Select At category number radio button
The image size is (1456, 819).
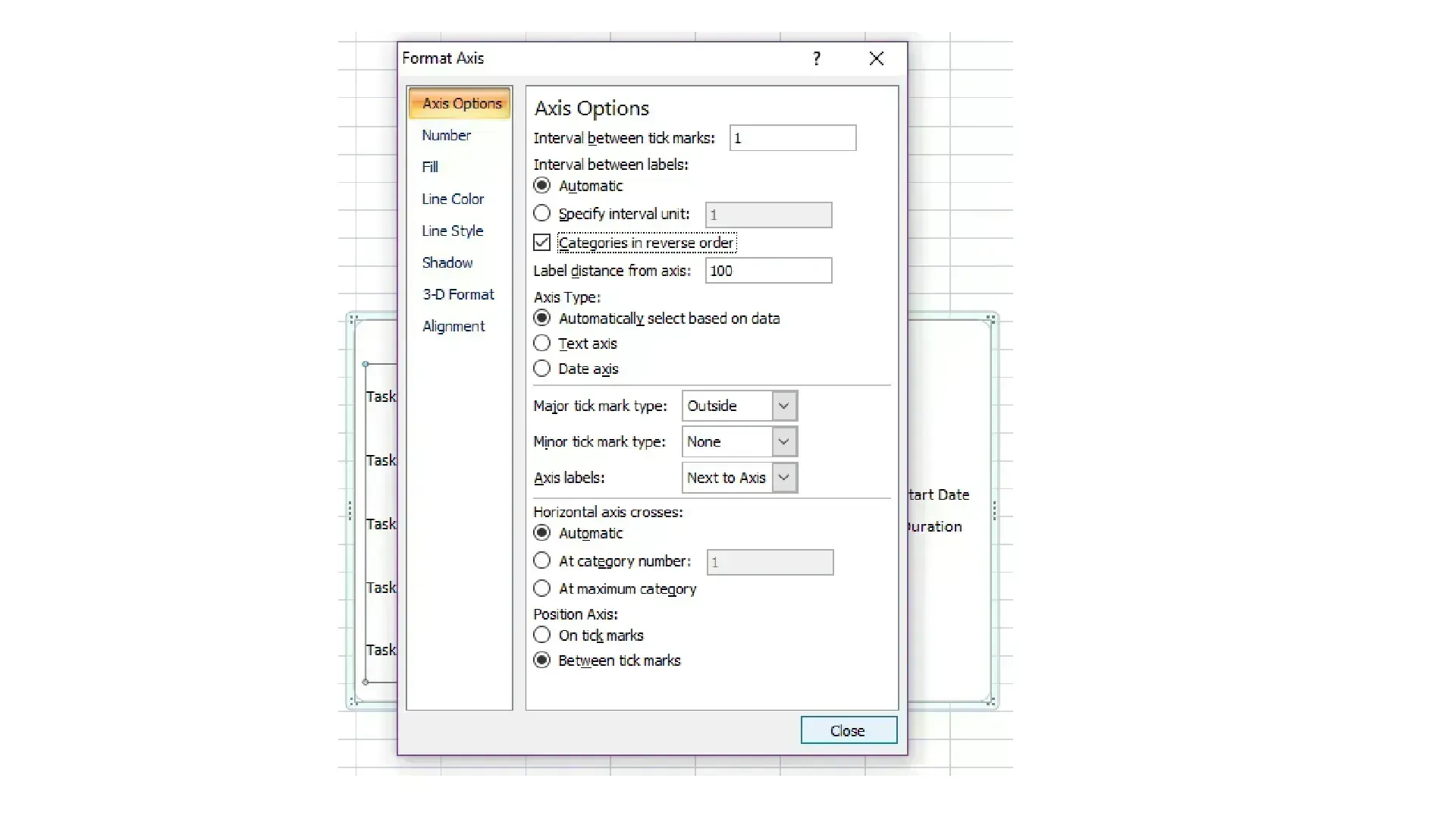[x=541, y=561]
